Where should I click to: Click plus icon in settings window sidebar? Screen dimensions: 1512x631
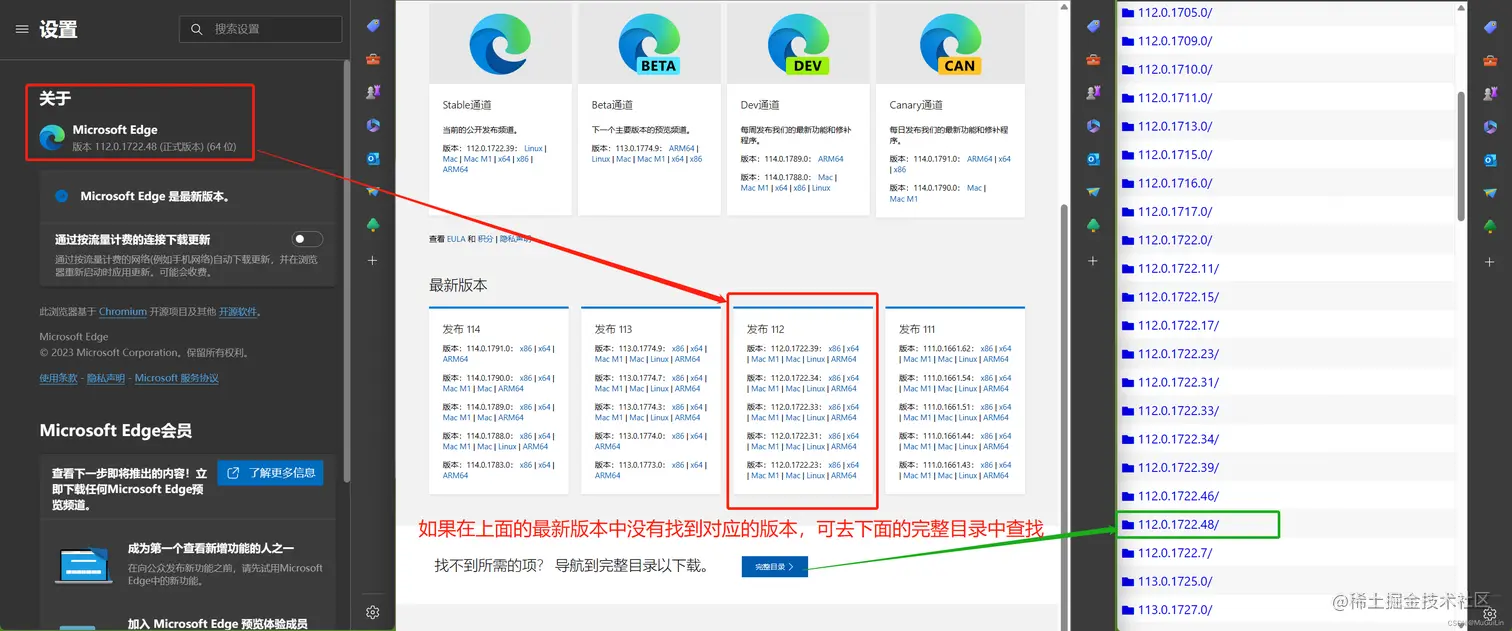coord(373,260)
